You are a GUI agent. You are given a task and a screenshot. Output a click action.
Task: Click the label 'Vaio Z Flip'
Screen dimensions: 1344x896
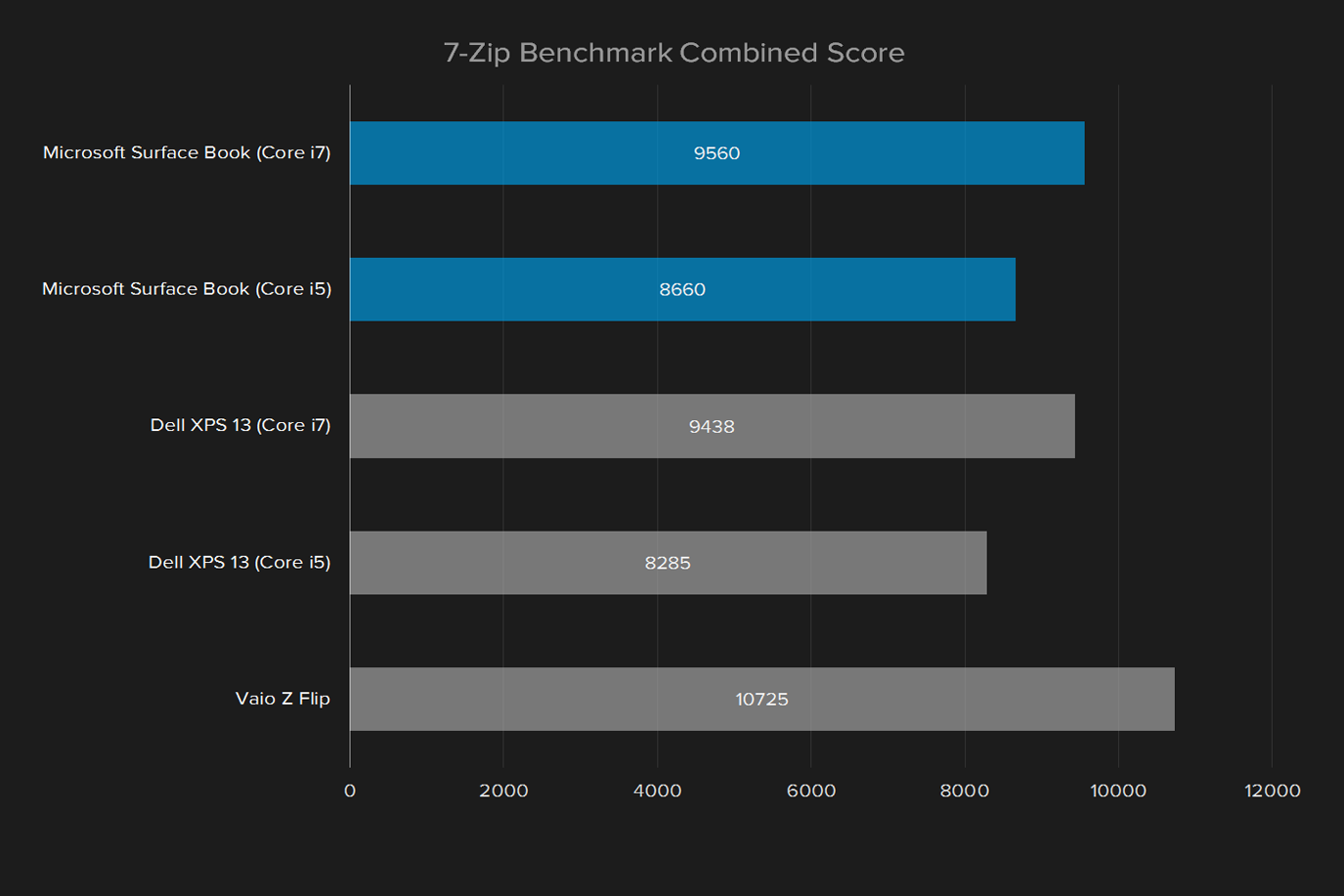pyautogui.click(x=282, y=699)
